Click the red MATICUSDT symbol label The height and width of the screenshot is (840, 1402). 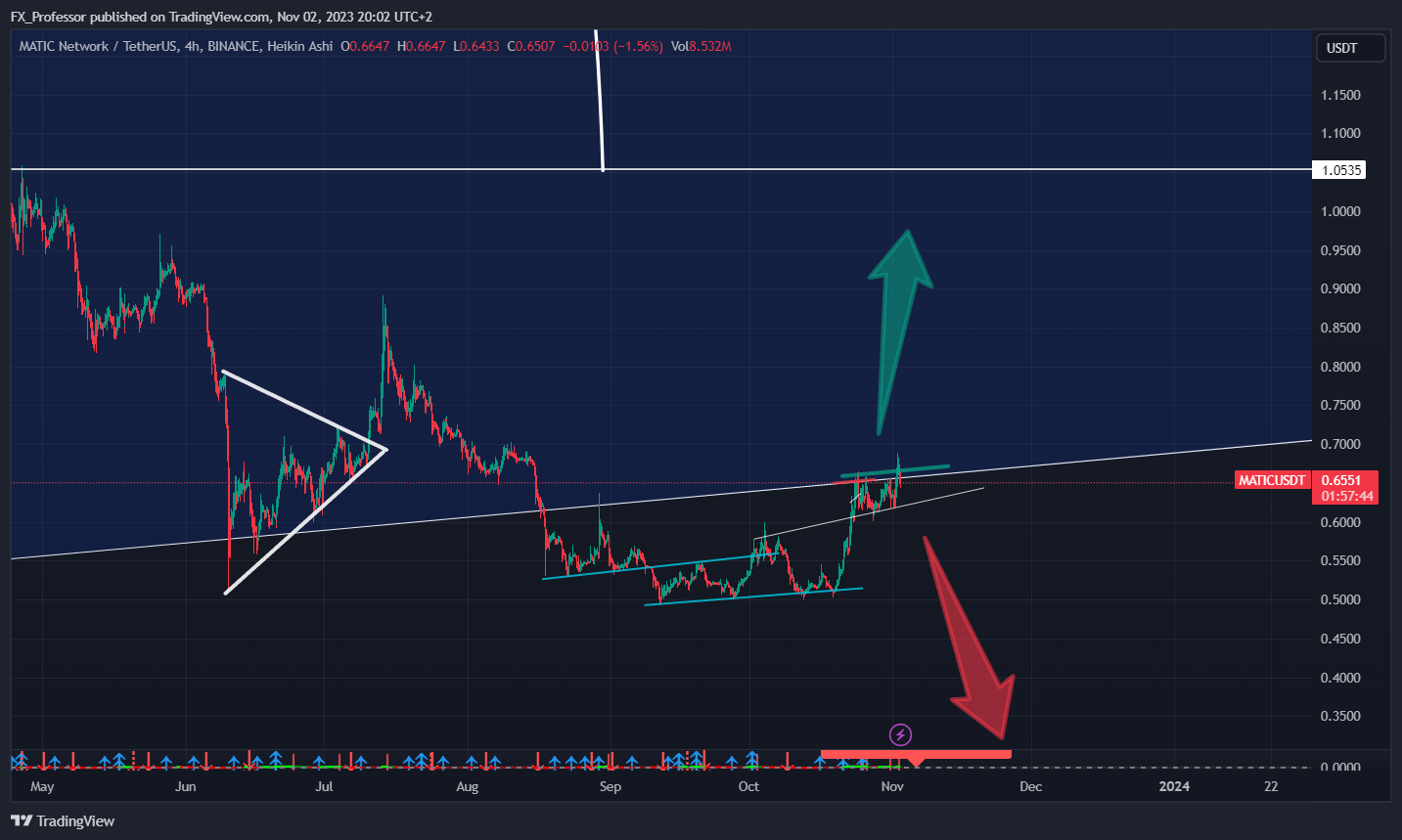(x=1272, y=480)
